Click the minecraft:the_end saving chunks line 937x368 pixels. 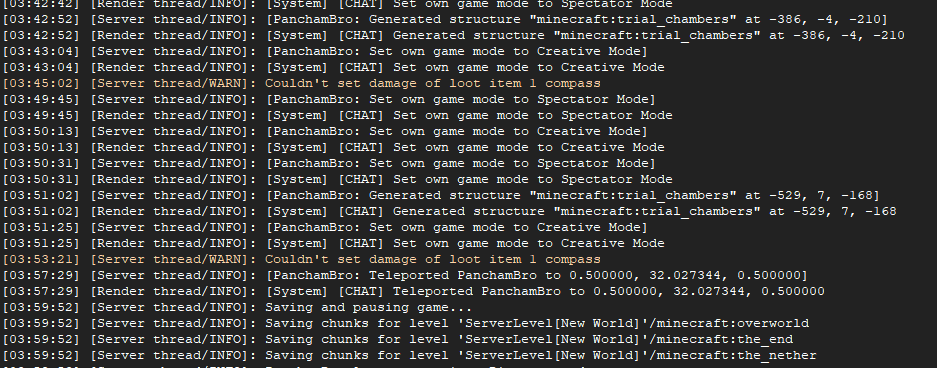click(x=398, y=339)
